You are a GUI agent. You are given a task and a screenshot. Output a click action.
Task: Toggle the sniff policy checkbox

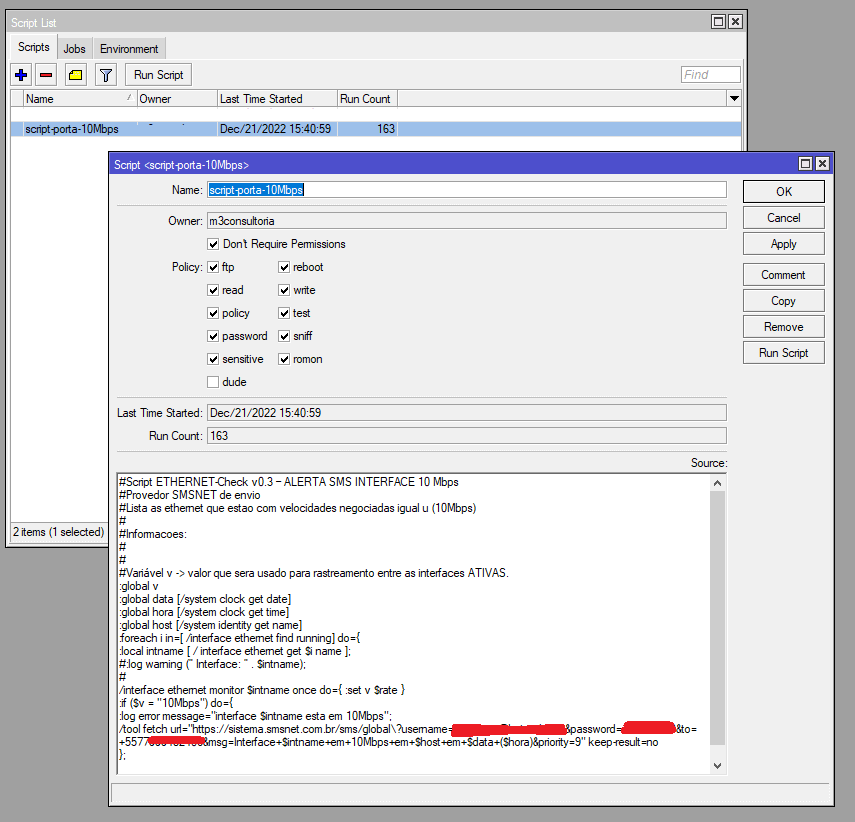click(x=284, y=336)
